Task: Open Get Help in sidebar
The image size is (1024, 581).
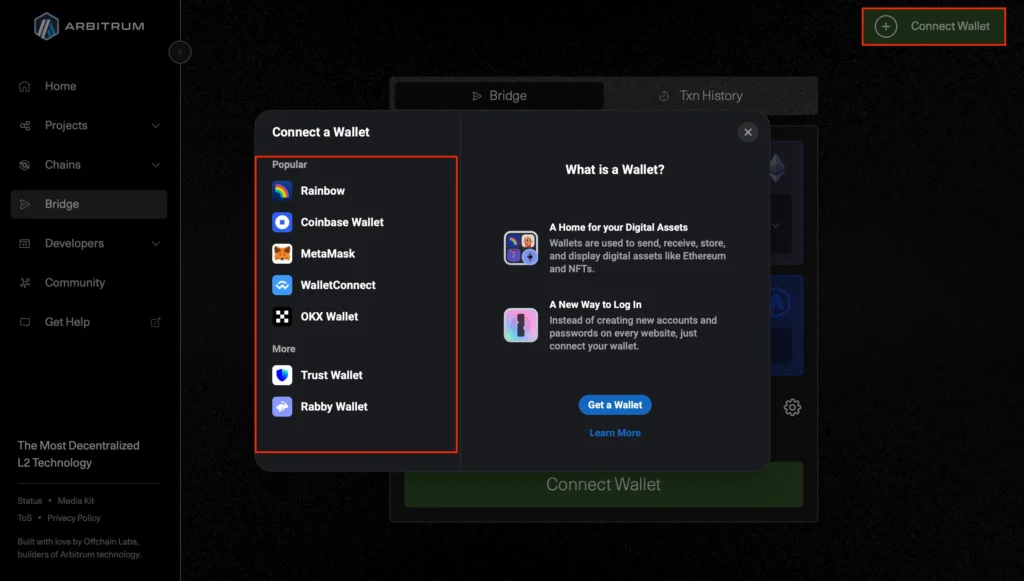Action: pyautogui.click(x=89, y=322)
